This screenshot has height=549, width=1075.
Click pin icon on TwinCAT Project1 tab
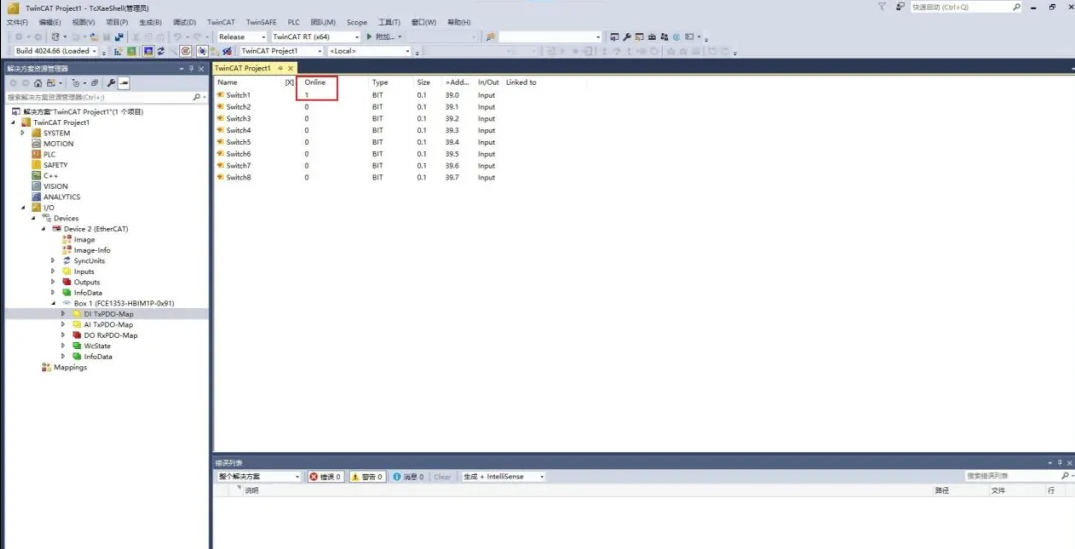coord(280,68)
